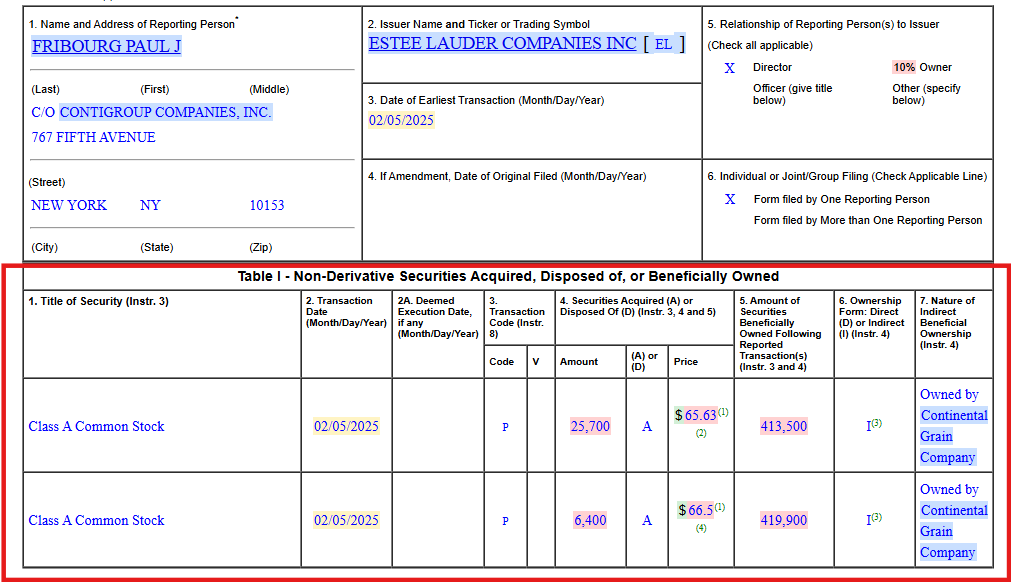Click Owned by Continental Grain Company, 413,500 row

(954, 426)
